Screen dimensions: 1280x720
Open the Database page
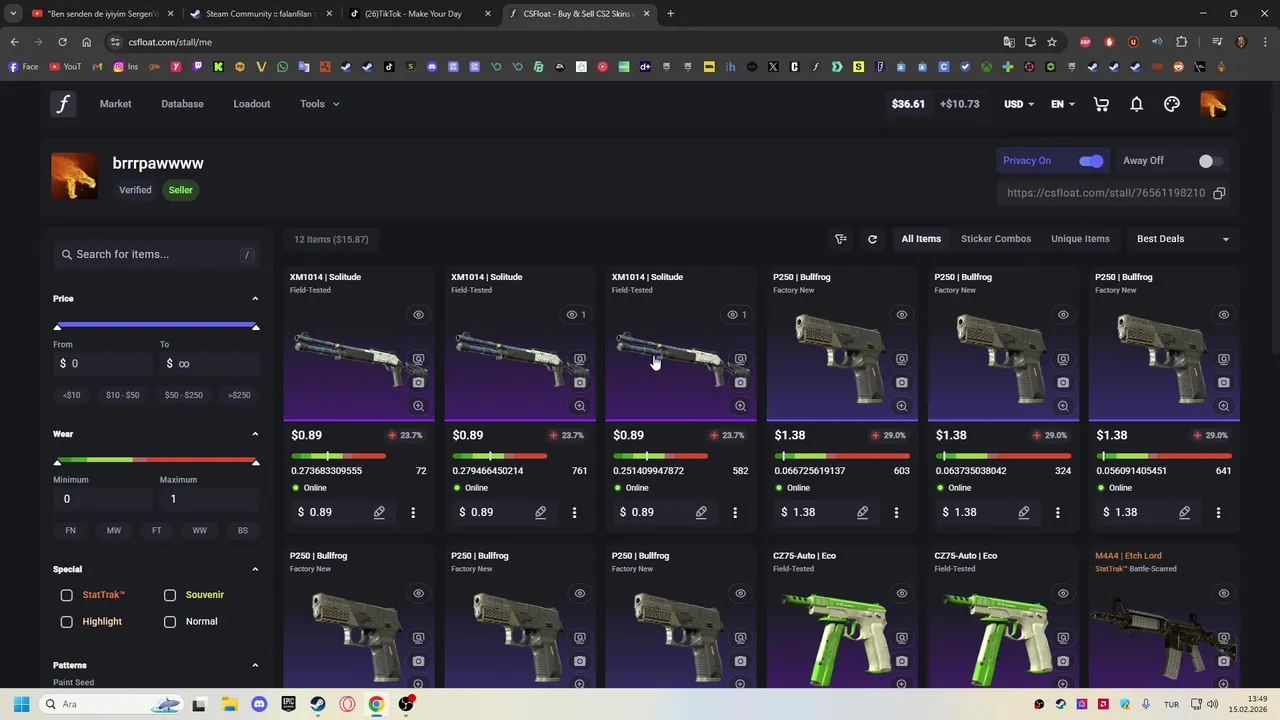(x=182, y=104)
